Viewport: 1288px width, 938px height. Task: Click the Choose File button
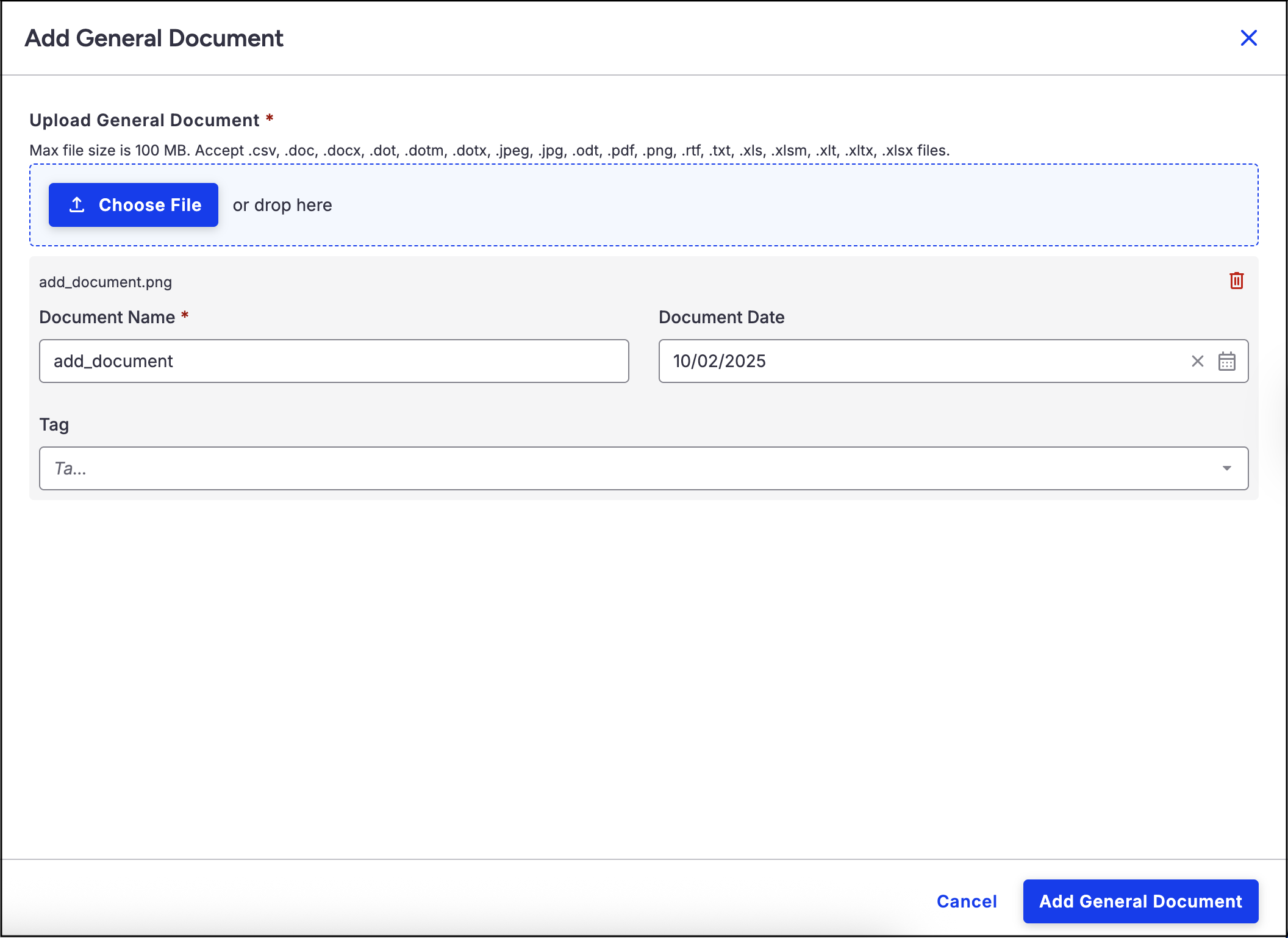[134, 205]
